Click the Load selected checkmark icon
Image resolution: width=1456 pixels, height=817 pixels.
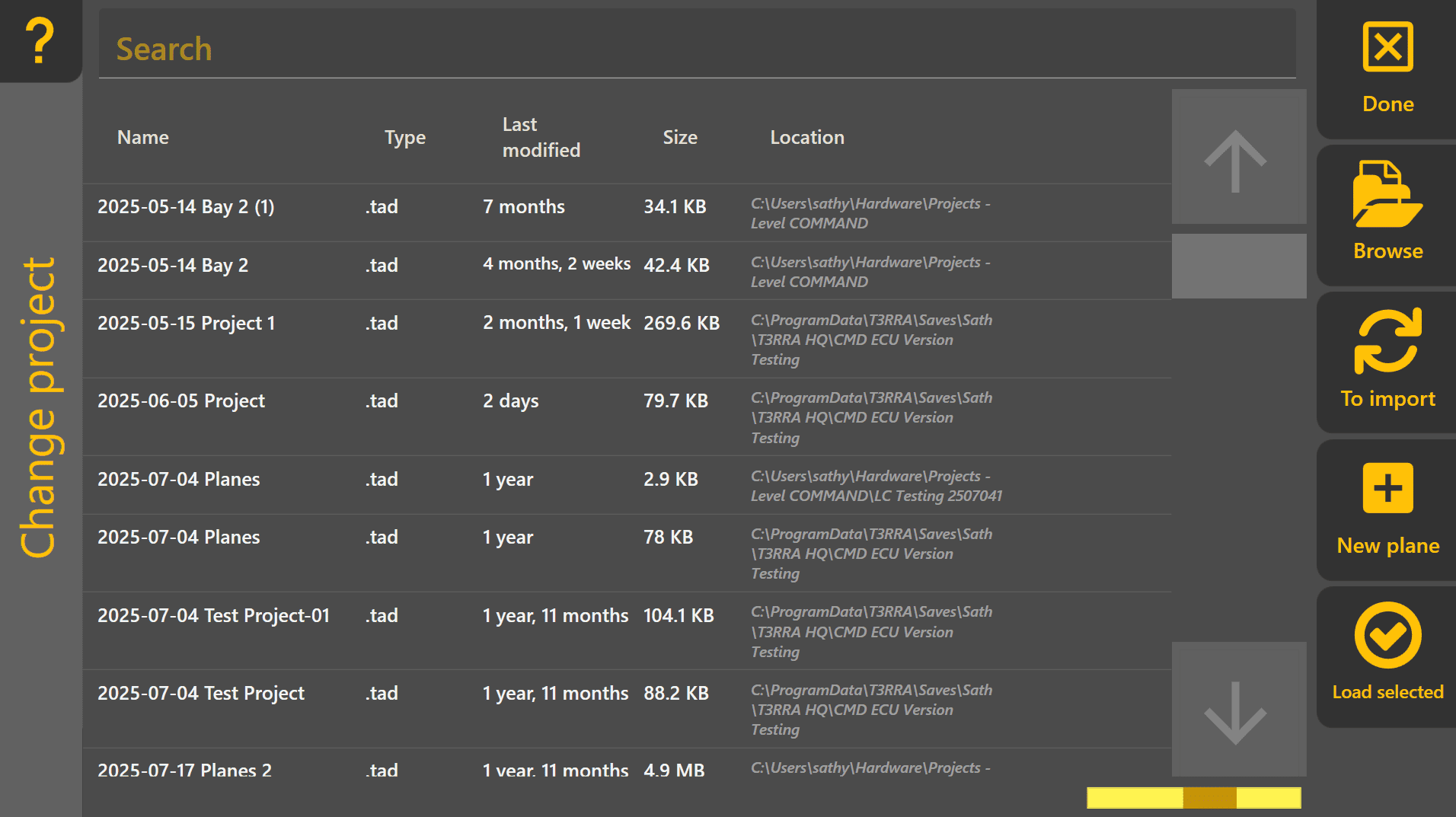[x=1387, y=635]
